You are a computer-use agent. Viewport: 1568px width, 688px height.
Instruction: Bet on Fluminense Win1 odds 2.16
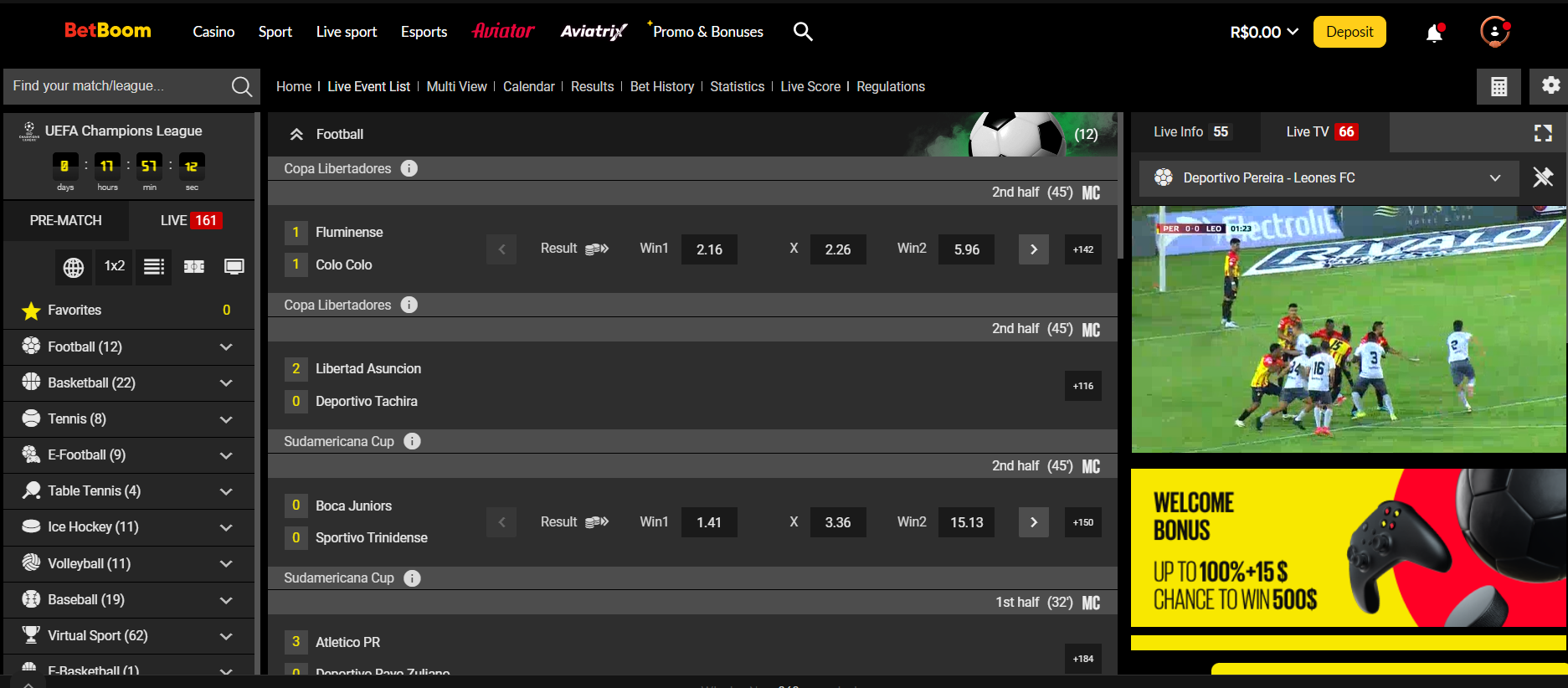[710, 249]
